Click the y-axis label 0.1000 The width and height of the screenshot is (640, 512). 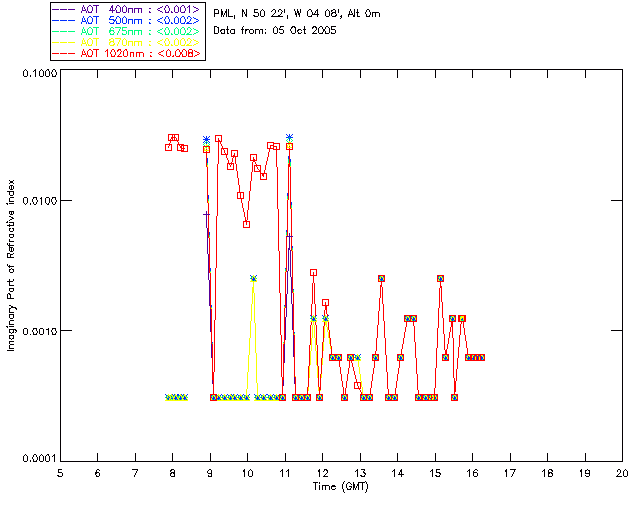(39, 73)
